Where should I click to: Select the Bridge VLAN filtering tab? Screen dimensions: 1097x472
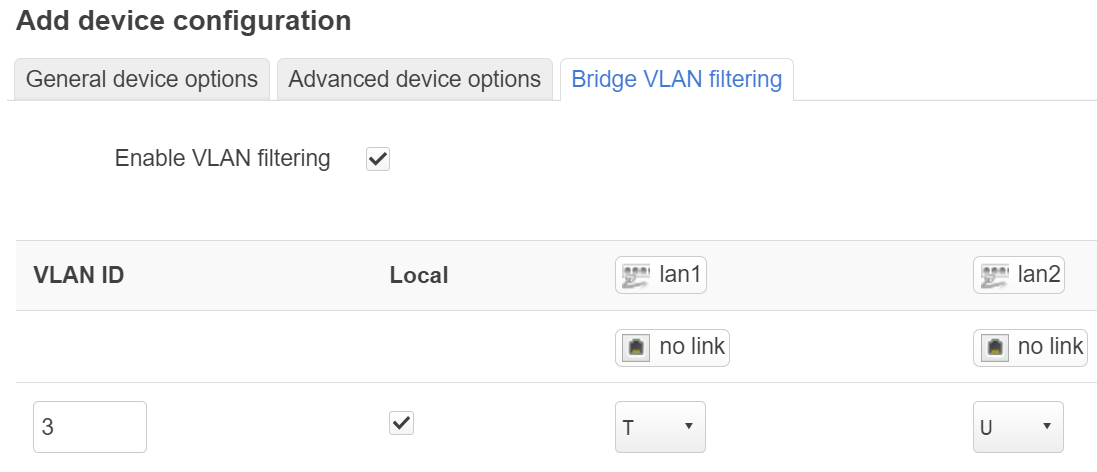[x=677, y=79]
